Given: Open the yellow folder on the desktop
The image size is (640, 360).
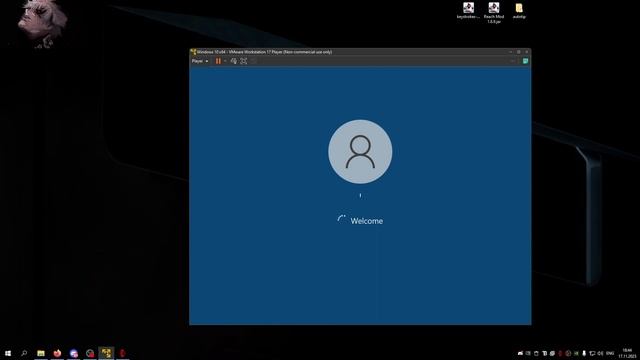Looking at the screenshot, I should [519, 10].
